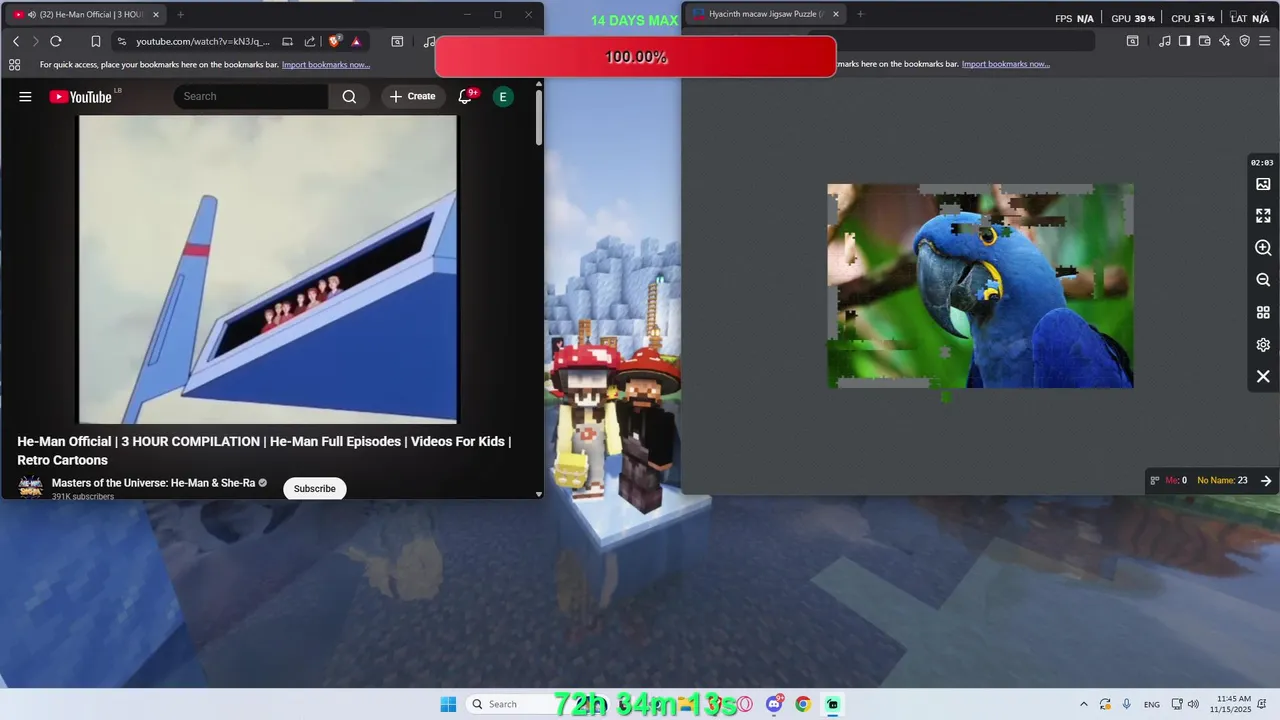Click Import bookmarks now in puzzle window
1280x720 pixels.
tap(1005, 64)
